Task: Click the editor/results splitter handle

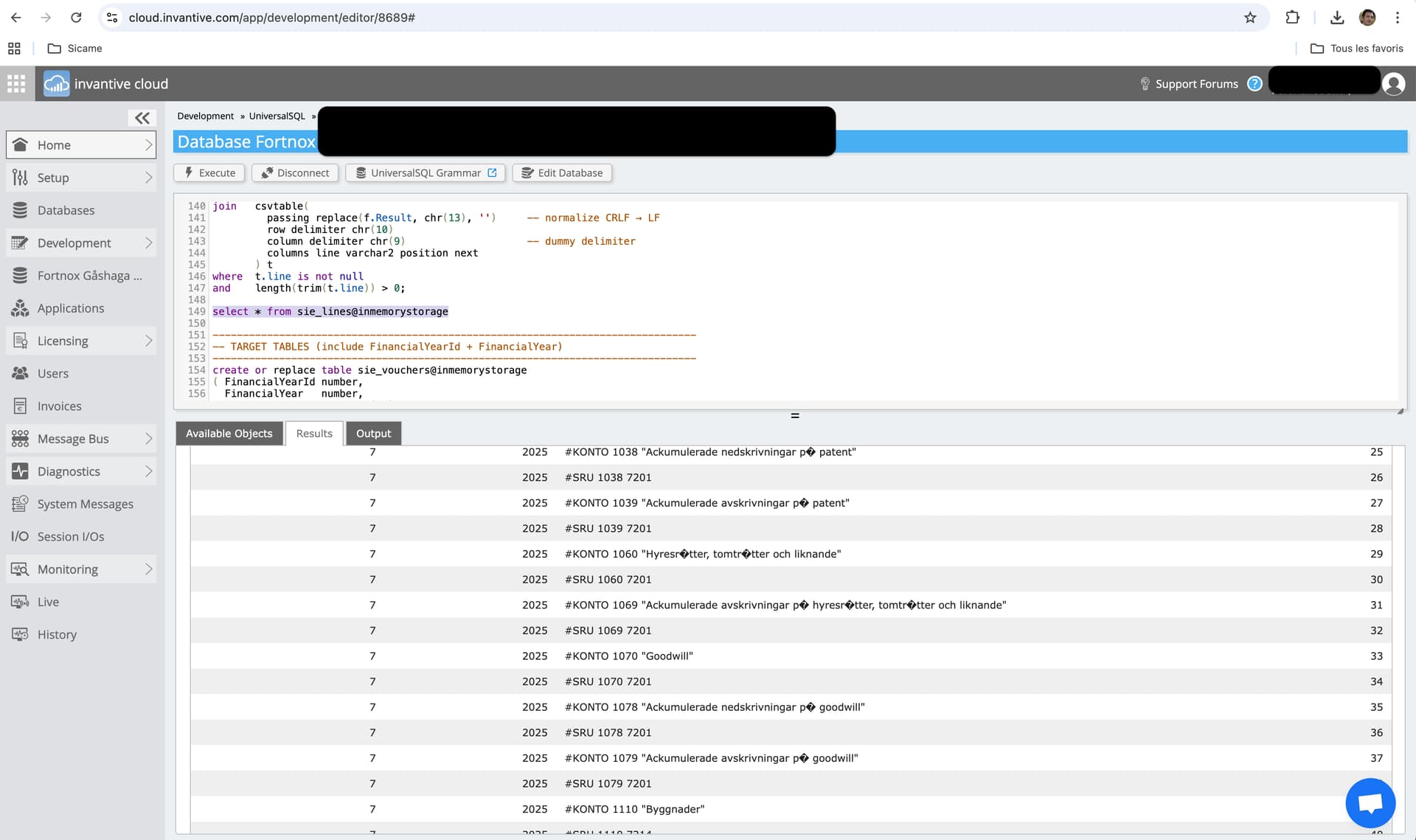Action: pos(794,416)
